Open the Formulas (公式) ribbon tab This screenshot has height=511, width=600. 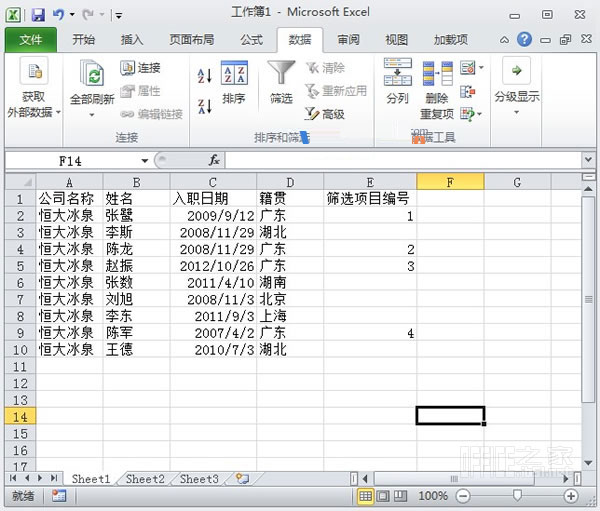[x=251, y=40]
